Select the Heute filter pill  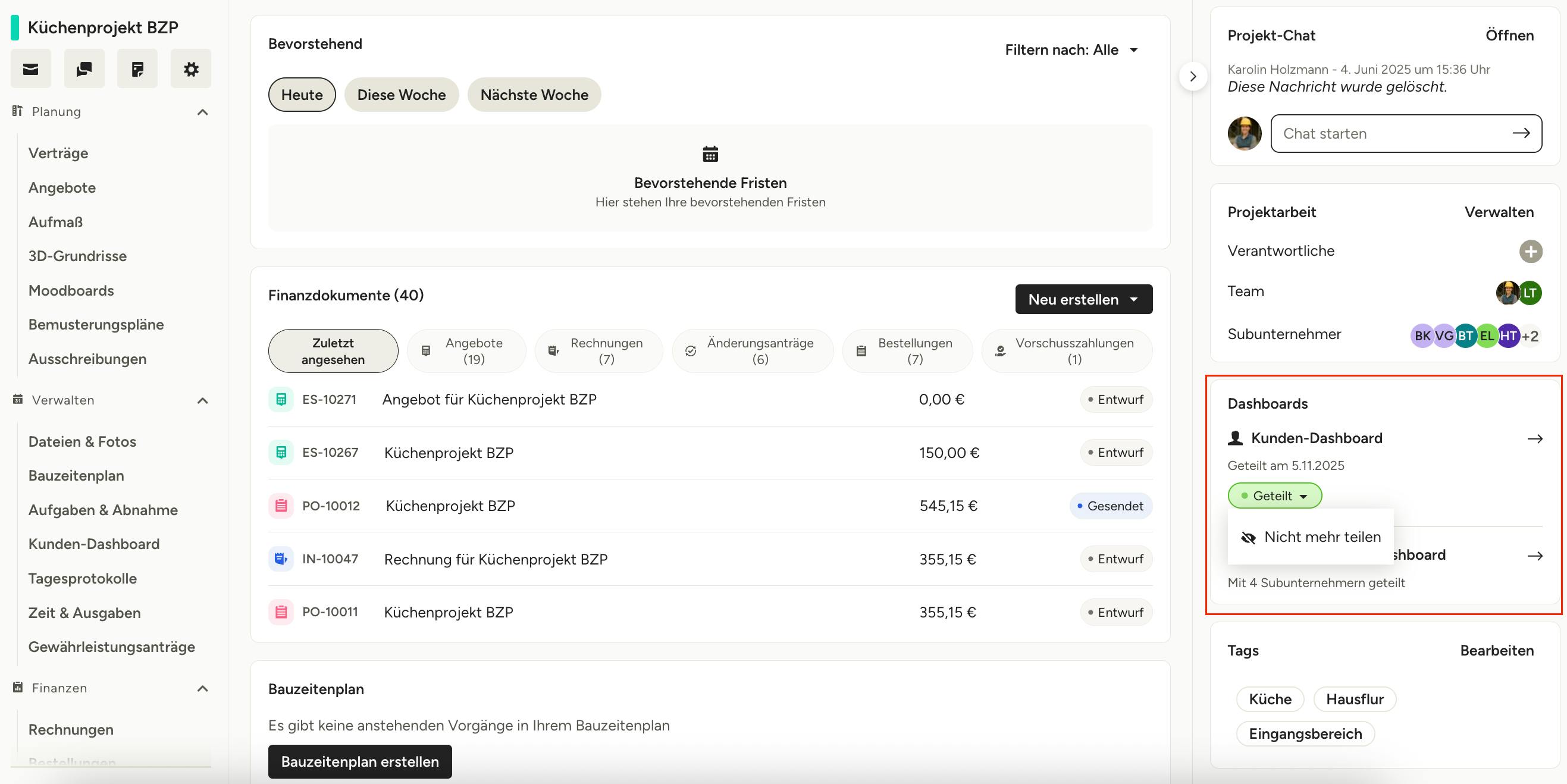[x=302, y=95]
